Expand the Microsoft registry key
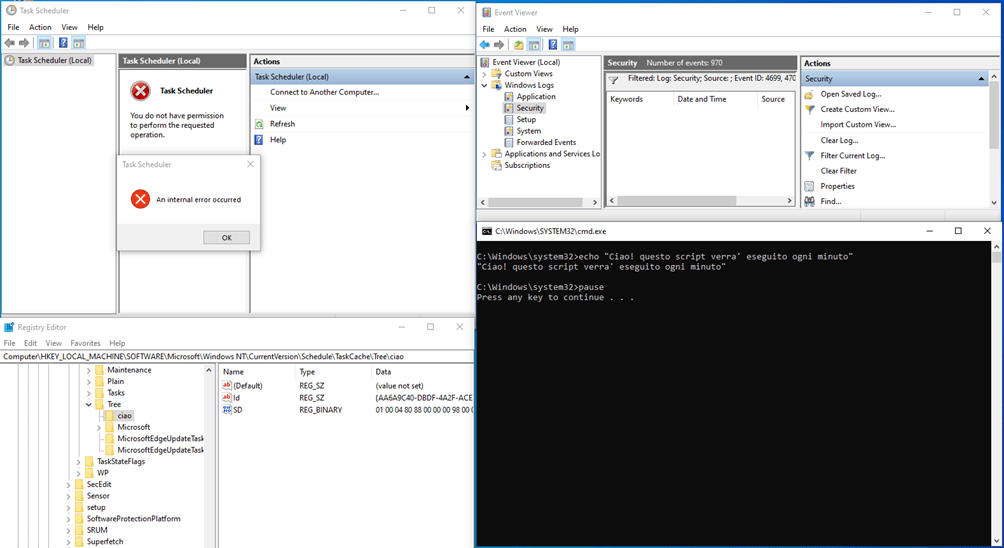 [x=99, y=427]
